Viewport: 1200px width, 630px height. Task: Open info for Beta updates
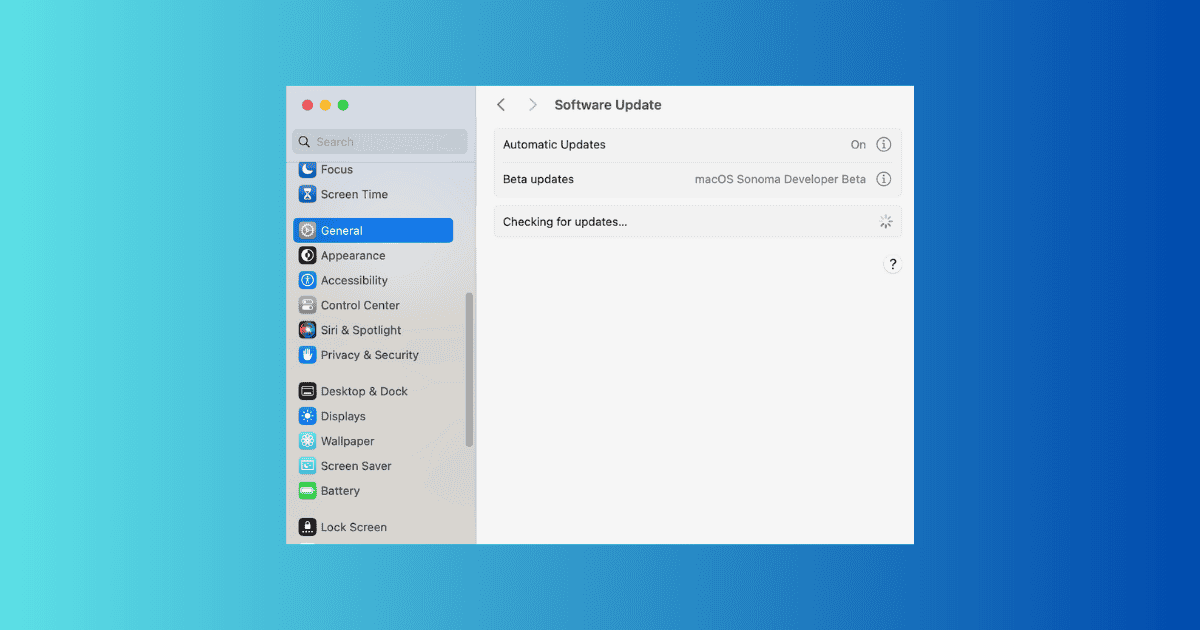coord(884,179)
